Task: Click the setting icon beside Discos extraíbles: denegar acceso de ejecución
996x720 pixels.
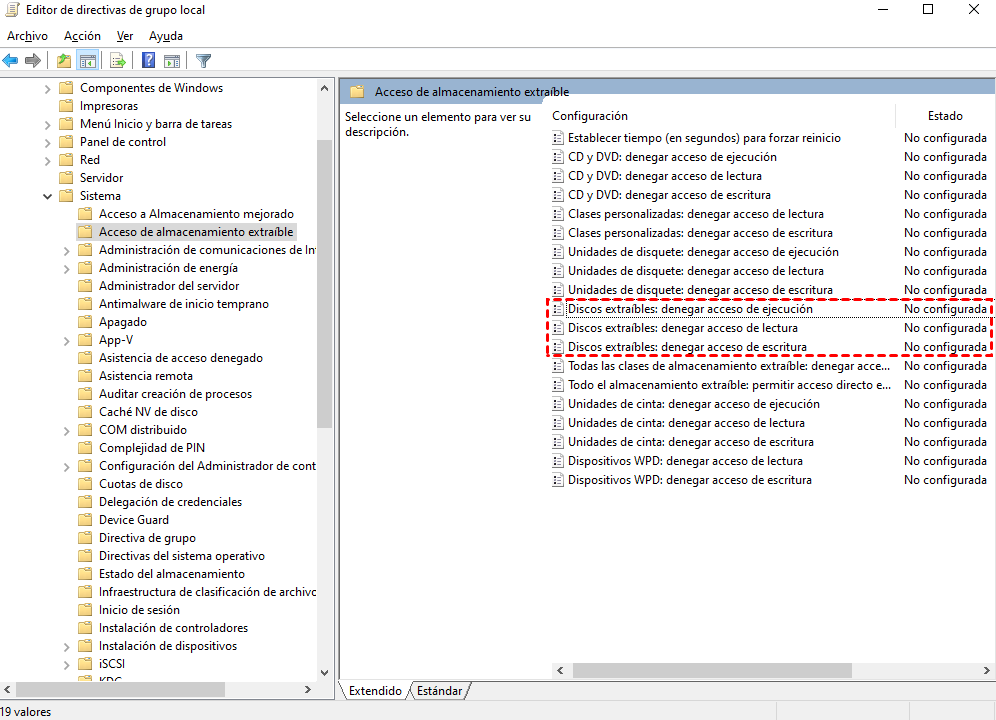Action: [558, 309]
